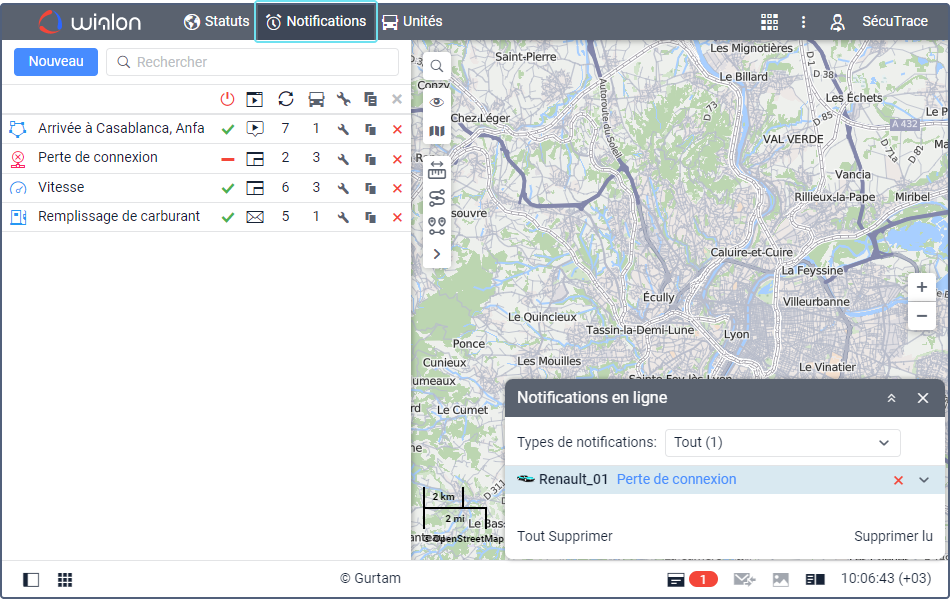
Task: Open the bottom bar menu grid icon
Action: click(x=65, y=580)
